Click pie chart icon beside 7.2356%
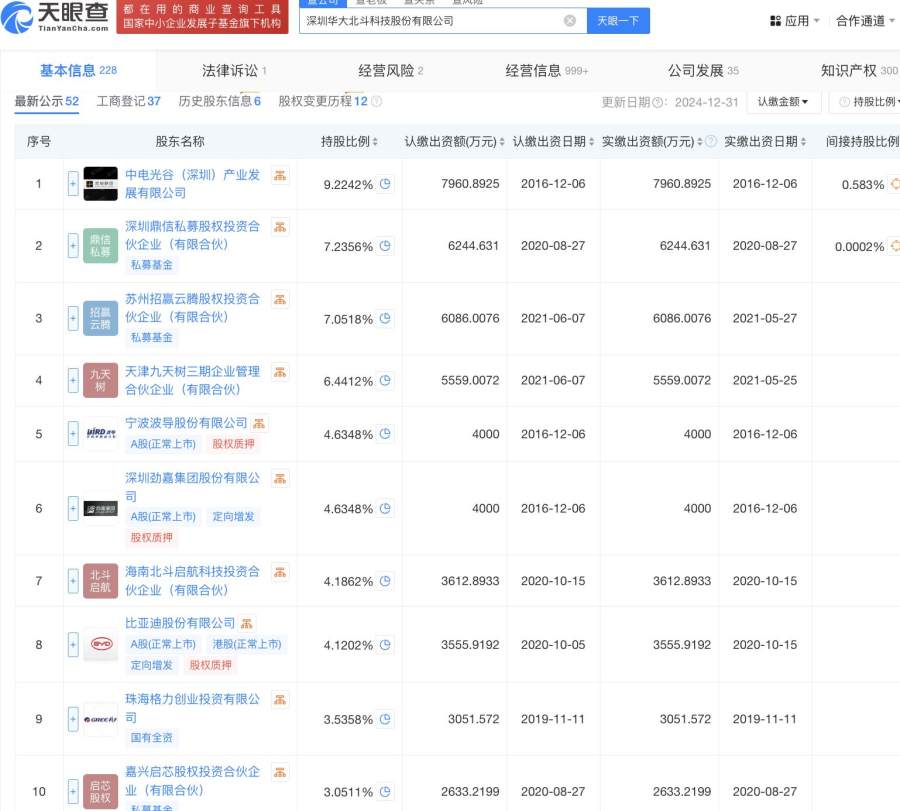This screenshot has width=900, height=811. [384, 246]
